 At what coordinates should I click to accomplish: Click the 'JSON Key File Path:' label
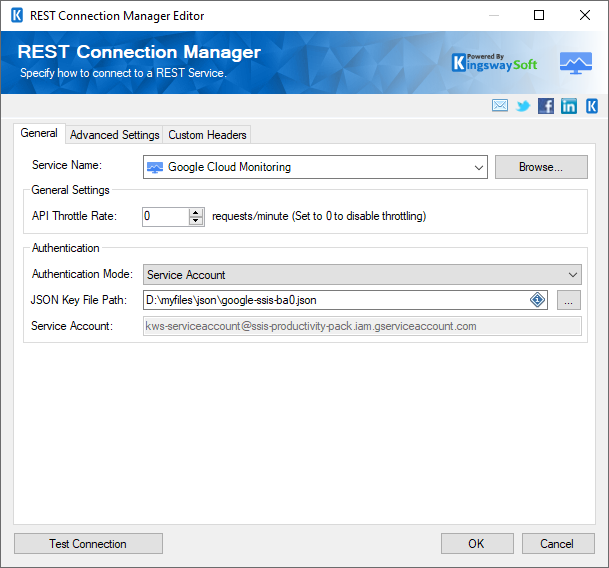click(79, 300)
